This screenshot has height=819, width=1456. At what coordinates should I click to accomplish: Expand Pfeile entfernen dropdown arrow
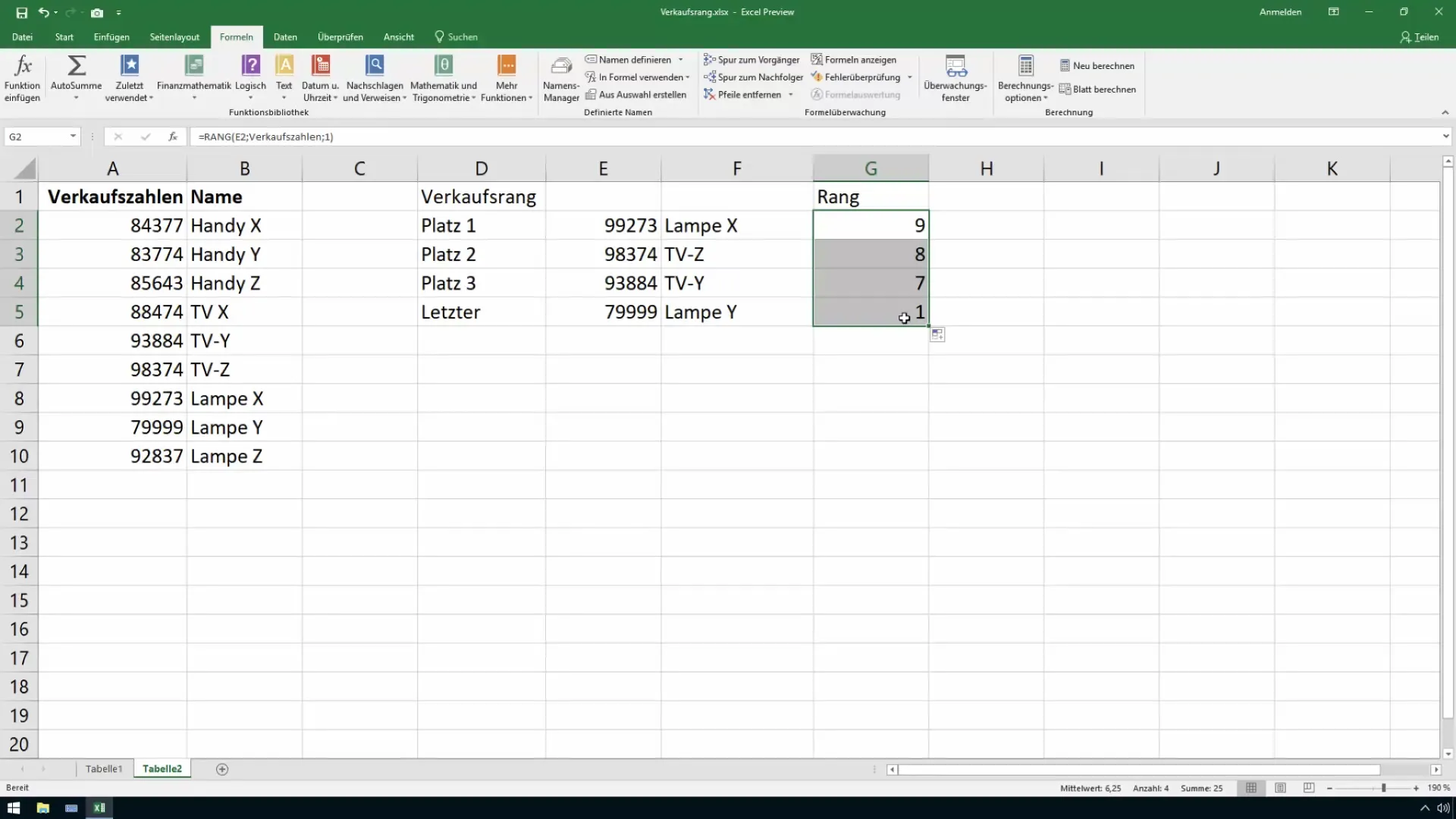coord(791,95)
